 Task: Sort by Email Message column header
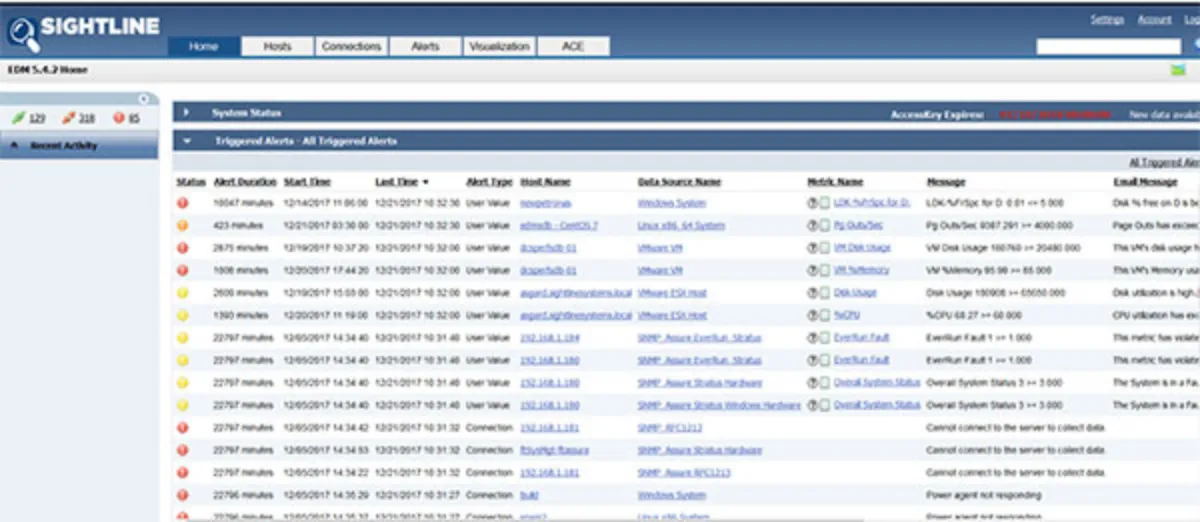(1145, 182)
